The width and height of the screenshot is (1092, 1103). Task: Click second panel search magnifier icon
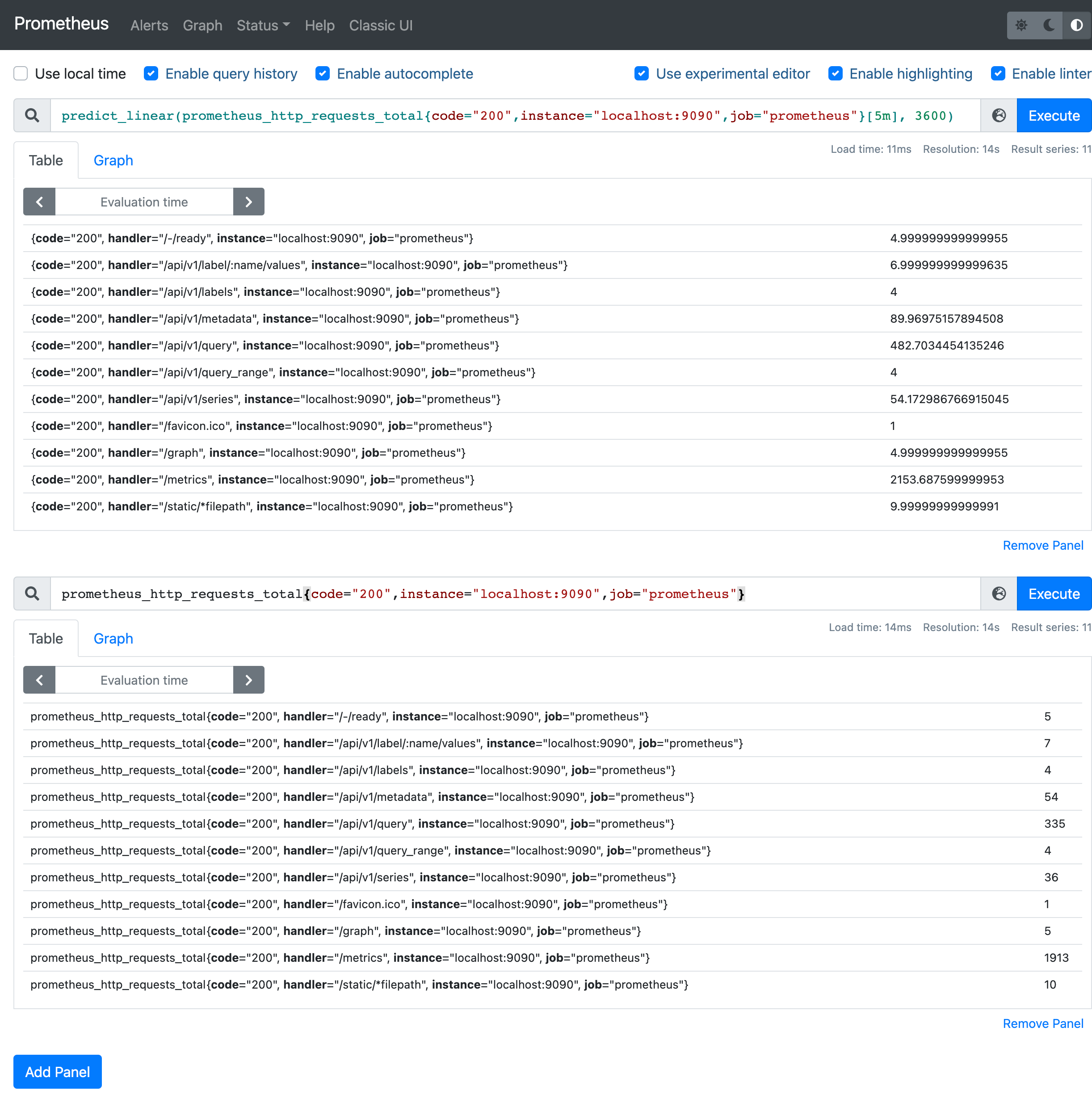(x=33, y=594)
